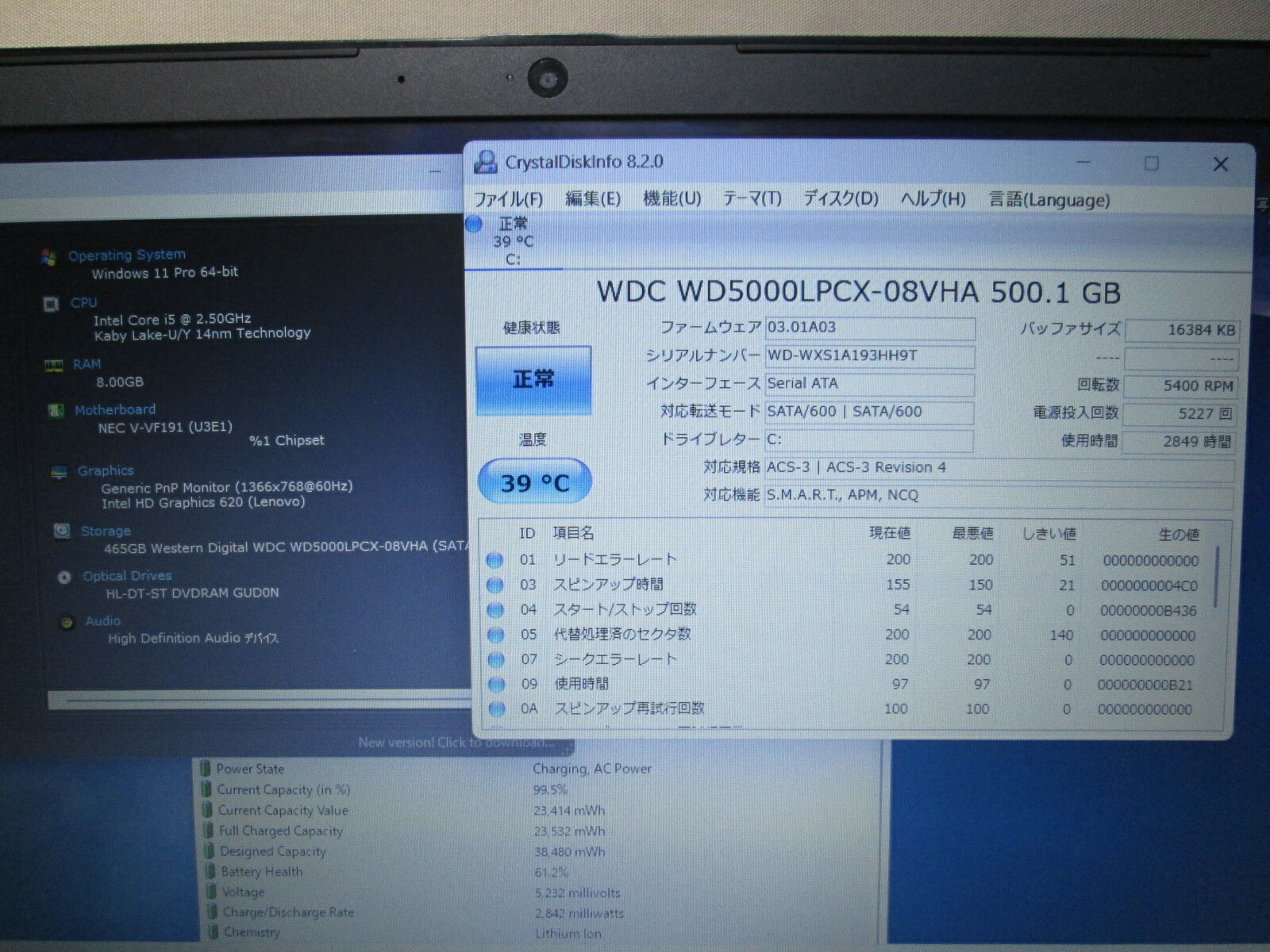This screenshot has width=1270, height=952.
Task: Open the ヘルプ(H) menu
Action: [x=933, y=198]
